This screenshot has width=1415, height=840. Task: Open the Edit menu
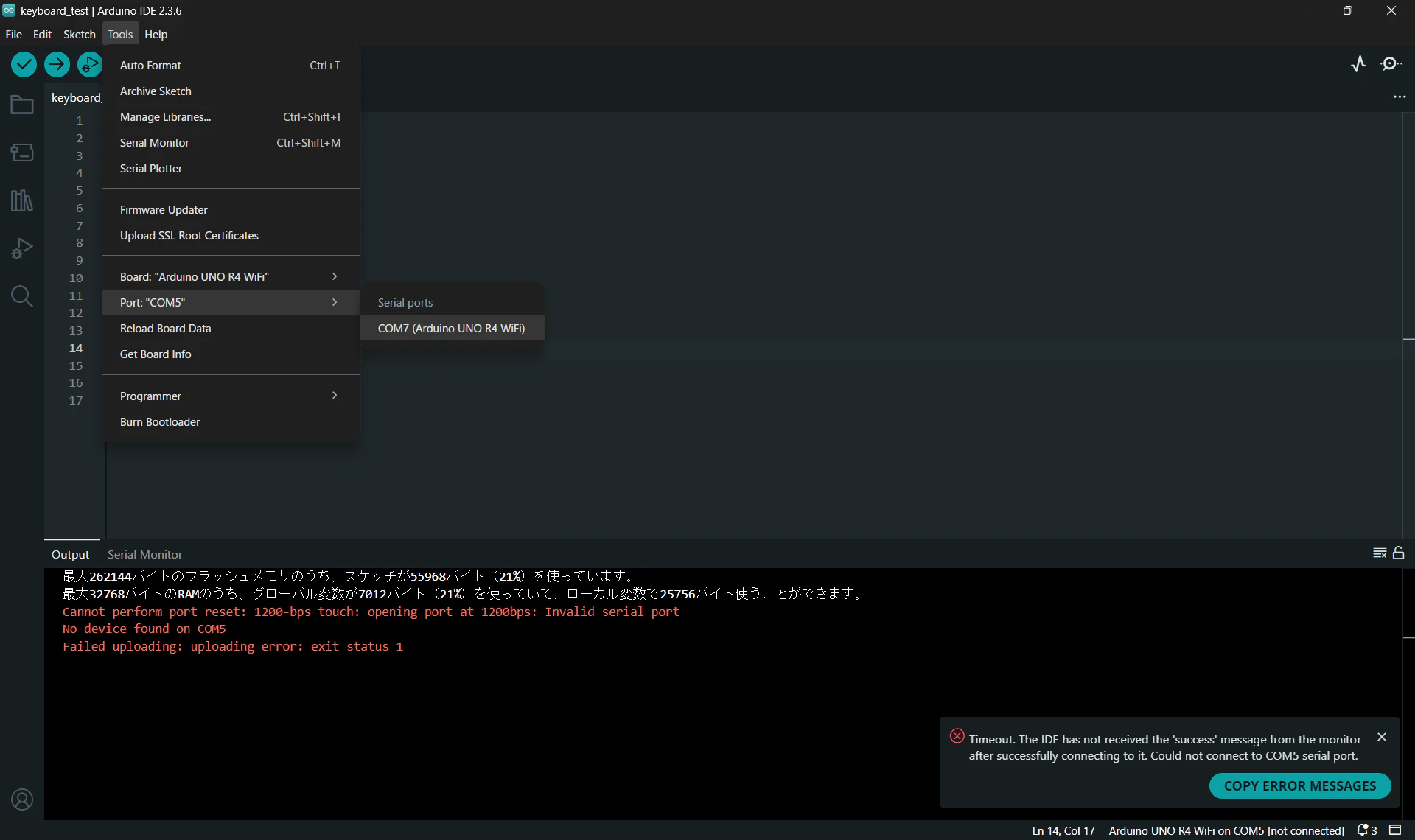[x=42, y=35]
